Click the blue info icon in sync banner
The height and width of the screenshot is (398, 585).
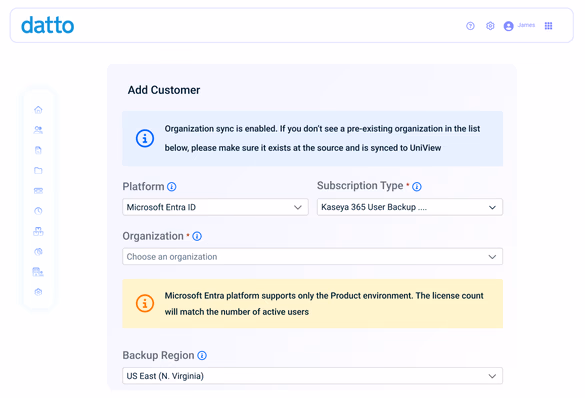(x=145, y=138)
